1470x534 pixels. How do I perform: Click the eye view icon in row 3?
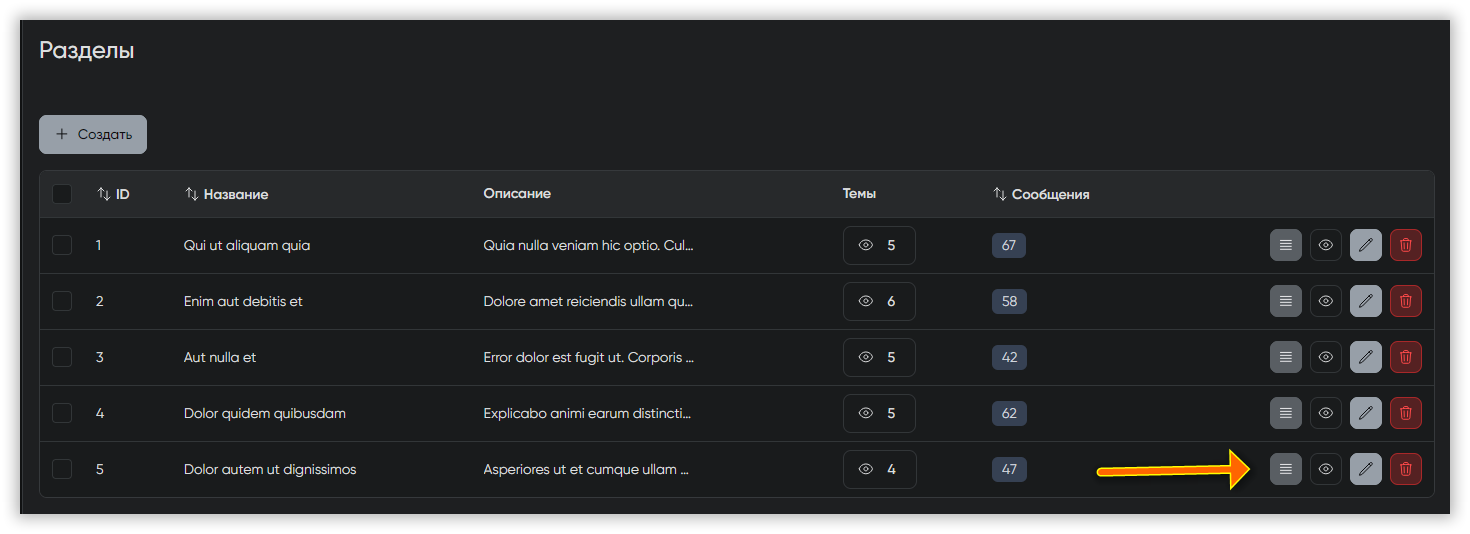[x=1325, y=357]
